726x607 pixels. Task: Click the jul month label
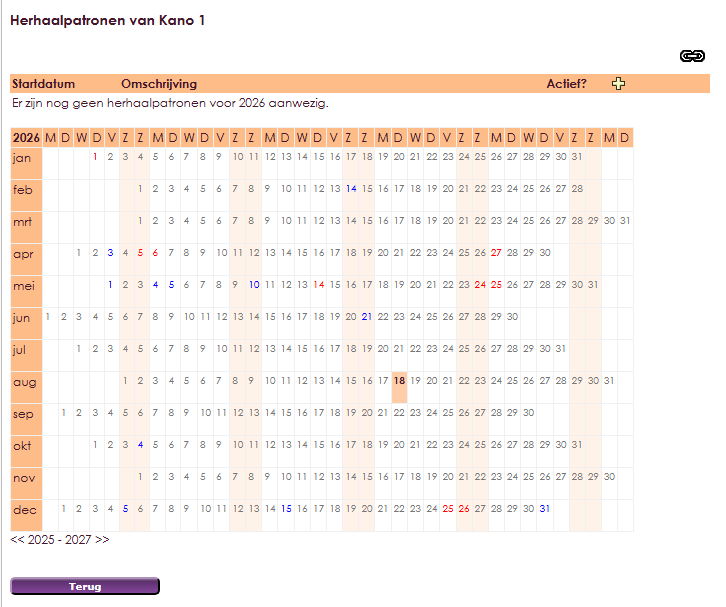pos(19,350)
